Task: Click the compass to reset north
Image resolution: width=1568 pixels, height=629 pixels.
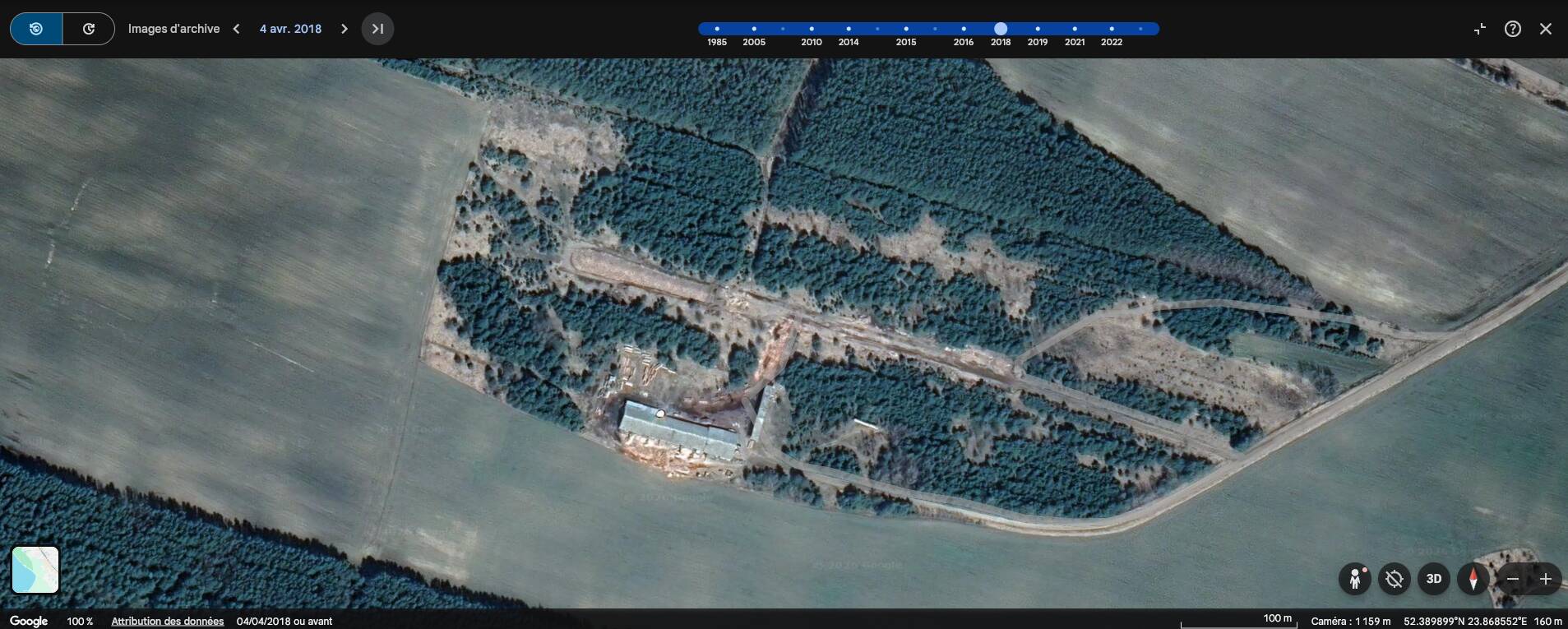Action: pyautogui.click(x=1473, y=579)
